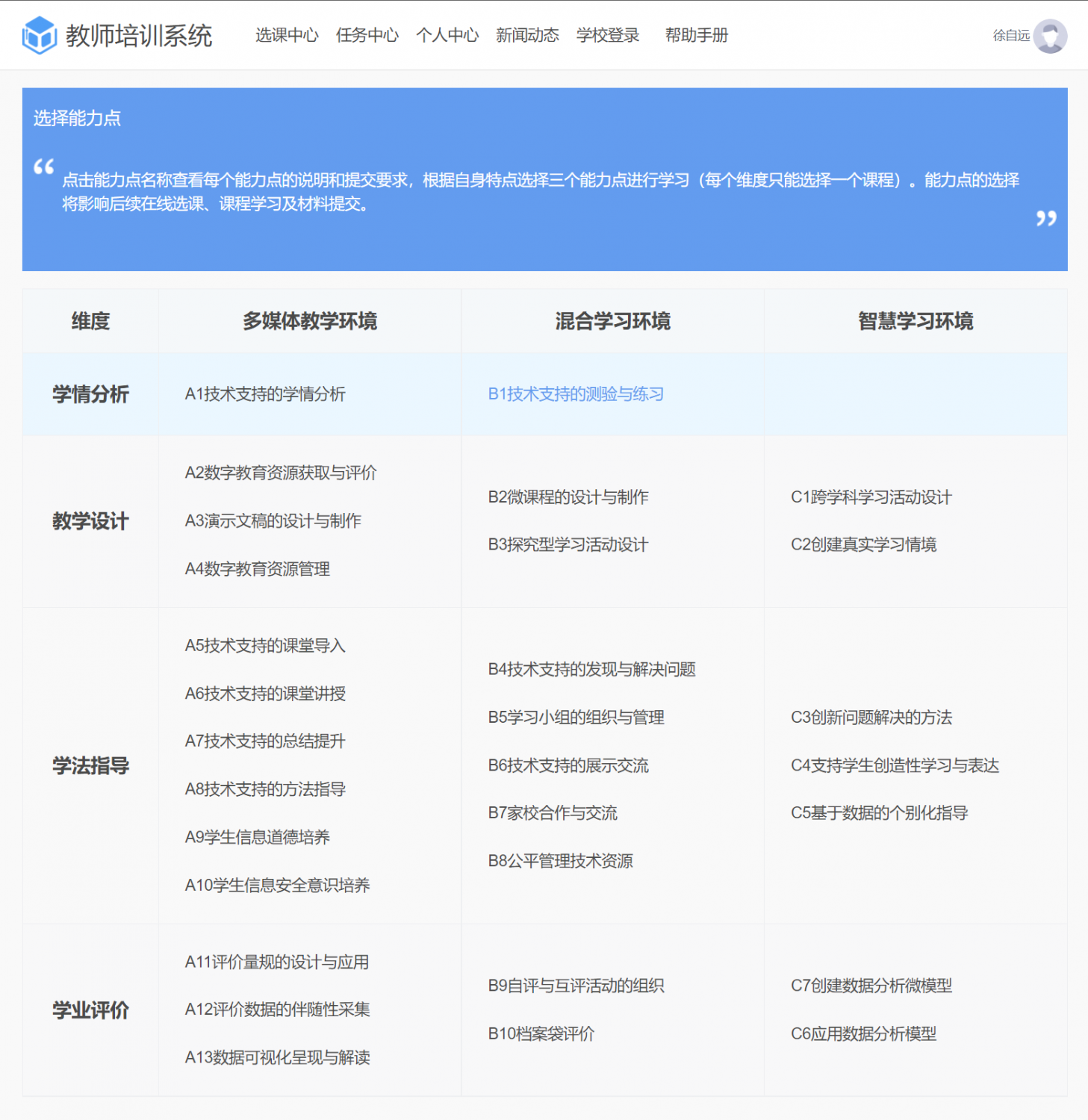The height and width of the screenshot is (1120, 1088).
Task: Pick B10档案袋评价
Action: (x=541, y=1033)
